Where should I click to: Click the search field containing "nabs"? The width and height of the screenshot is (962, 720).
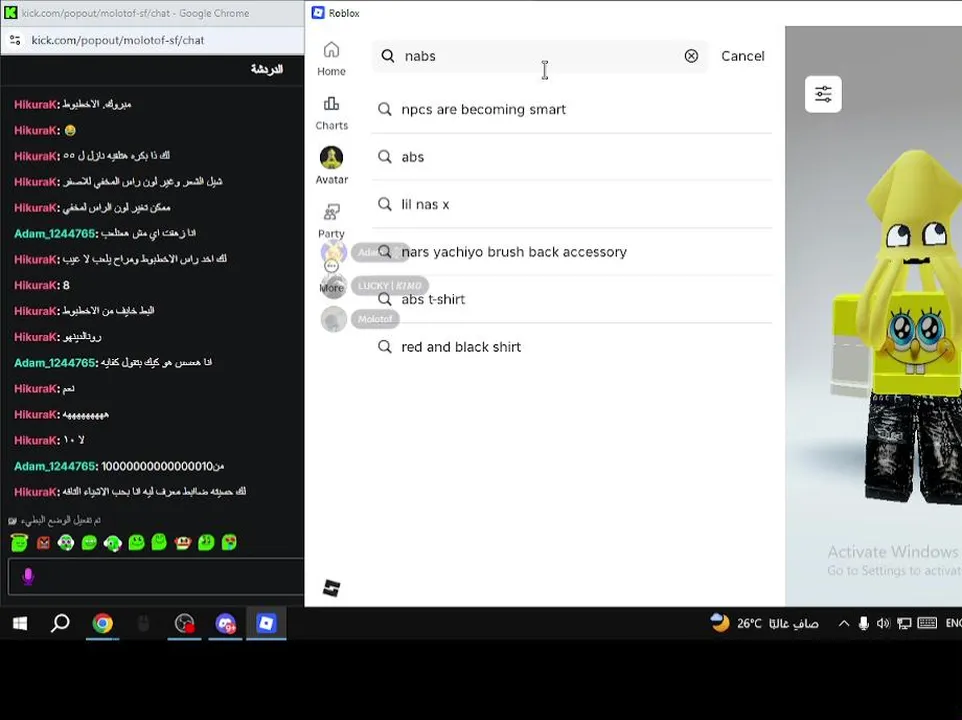pyautogui.click(x=539, y=56)
